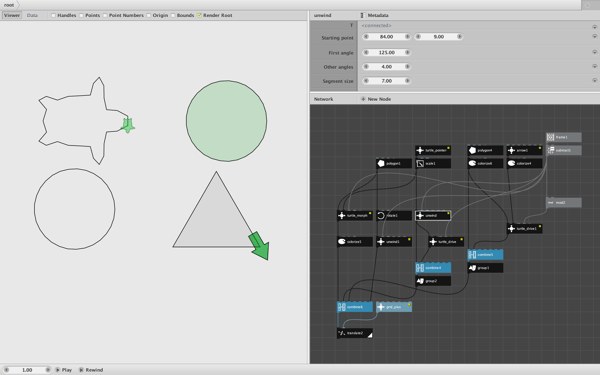Select the frame1 node
Viewport: 600px width, 375px height.
(x=564, y=137)
